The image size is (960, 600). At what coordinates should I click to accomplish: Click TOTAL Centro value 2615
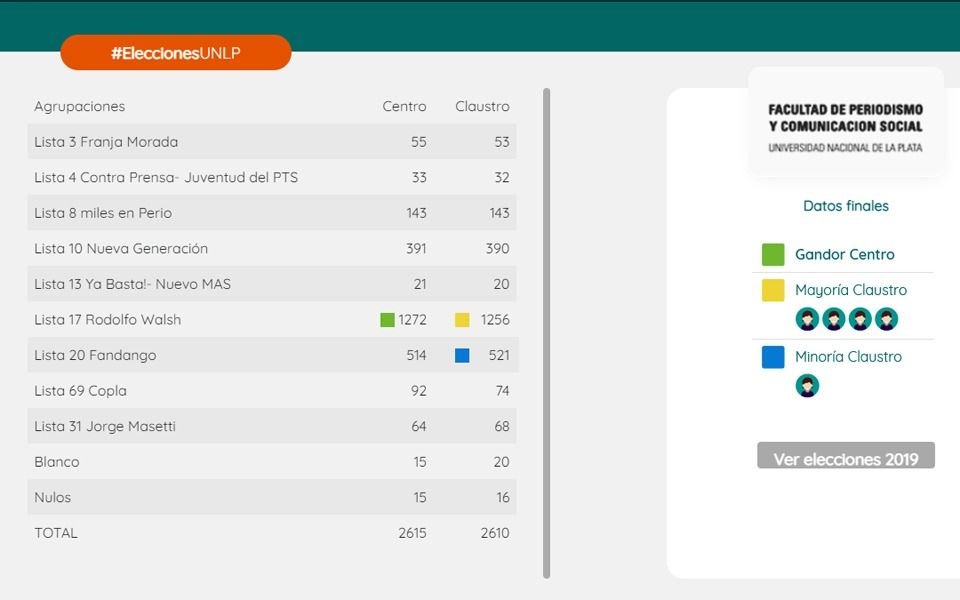412,533
